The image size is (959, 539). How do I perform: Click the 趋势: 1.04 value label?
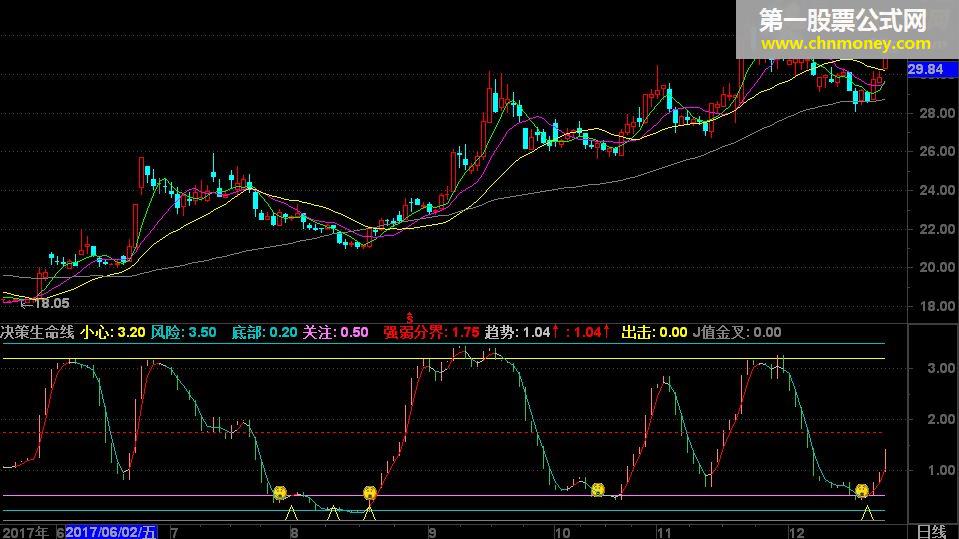tap(517, 332)
